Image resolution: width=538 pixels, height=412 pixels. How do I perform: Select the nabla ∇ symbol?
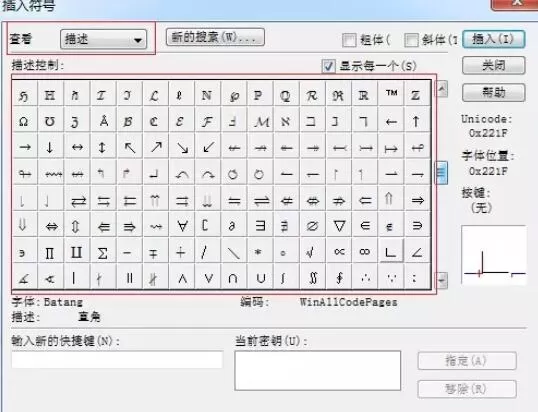pyautogui.click(x=339, y=226)
